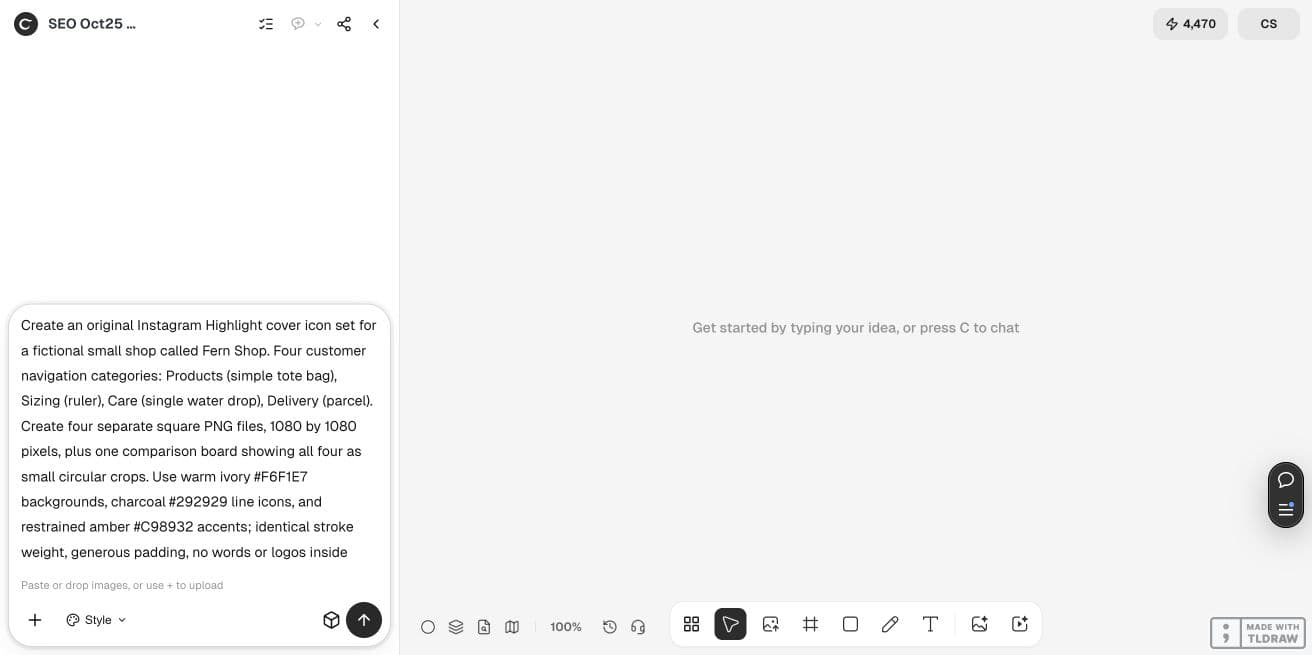Click the 3D cube model icon
Viewport: 1312px width, 655px height.
point(331,620)
